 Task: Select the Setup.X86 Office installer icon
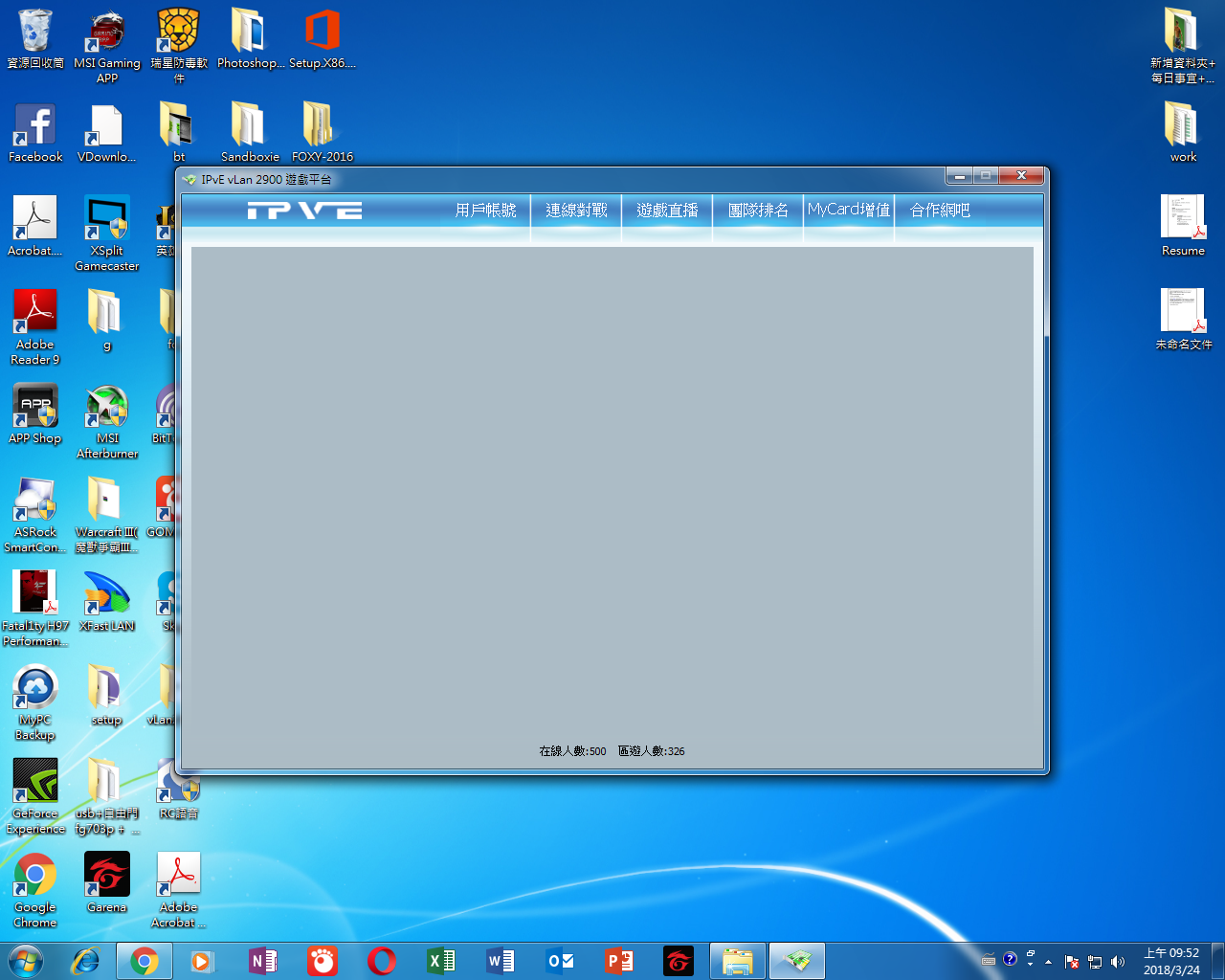(x=323, y=40)
